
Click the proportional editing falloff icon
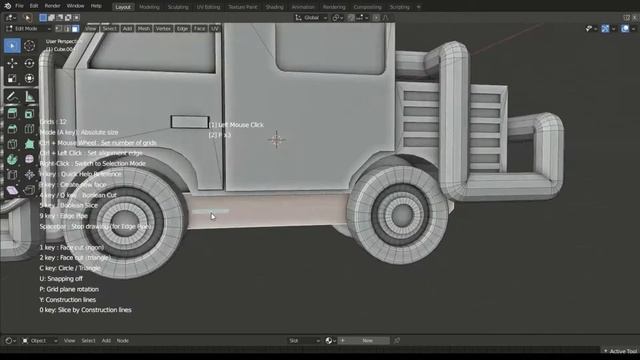[x=385, y=18]
